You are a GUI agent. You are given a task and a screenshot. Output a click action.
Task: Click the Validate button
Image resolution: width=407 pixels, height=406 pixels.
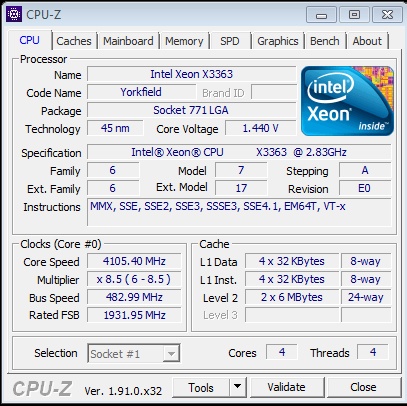click(287, 387)
